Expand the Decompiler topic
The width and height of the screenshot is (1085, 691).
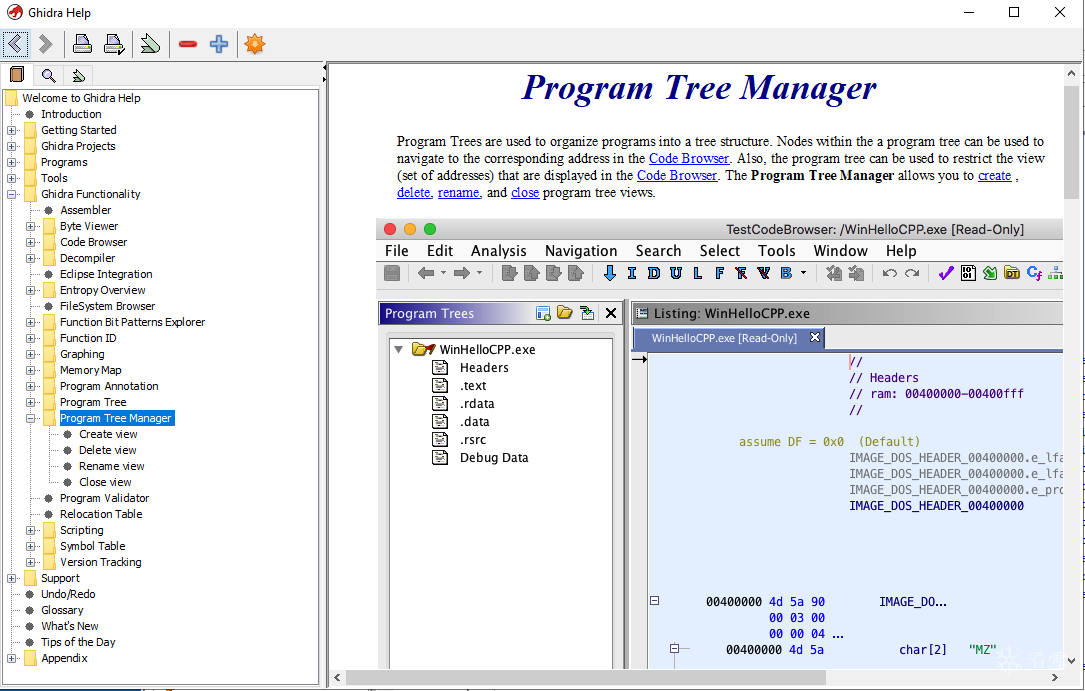(30, 258)
